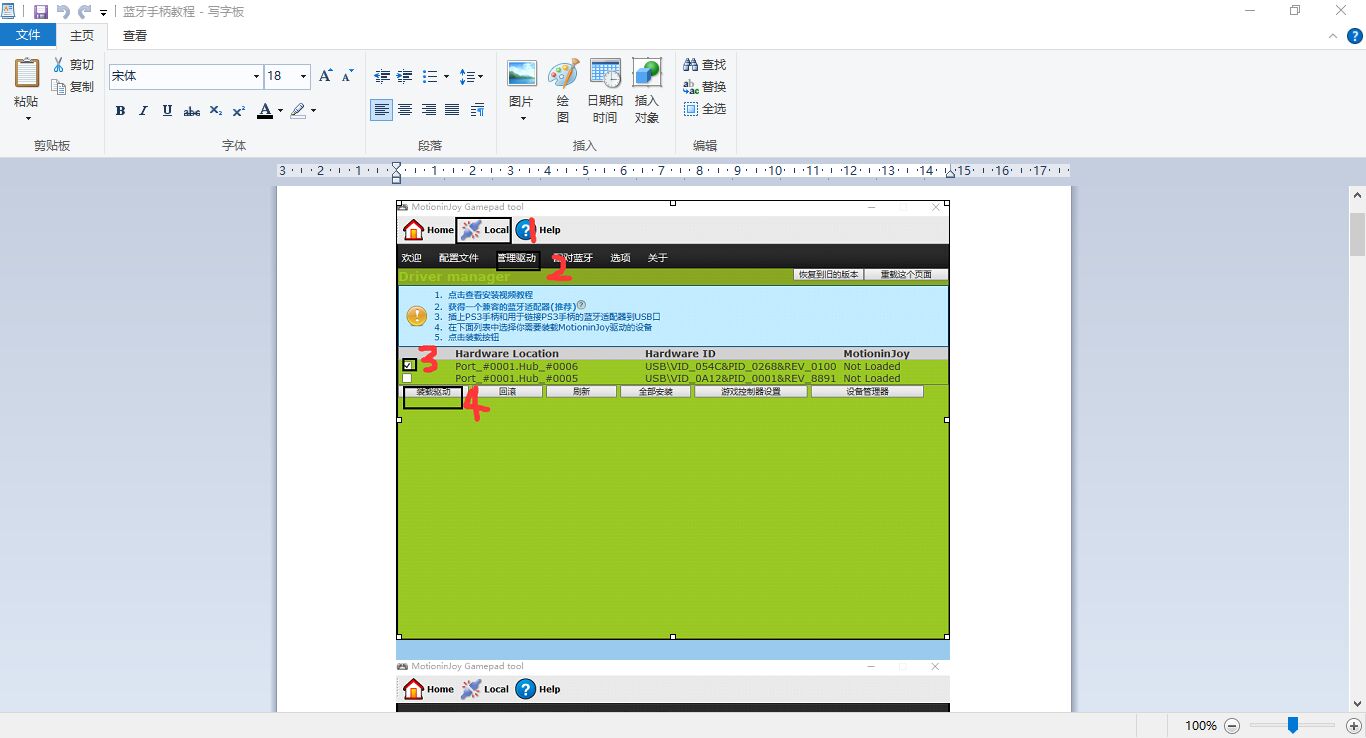The width and height of the screenshot is (1366, 738).
Task: Click the WordPad app icon in the title bar
Action: [x=8, y=12]
